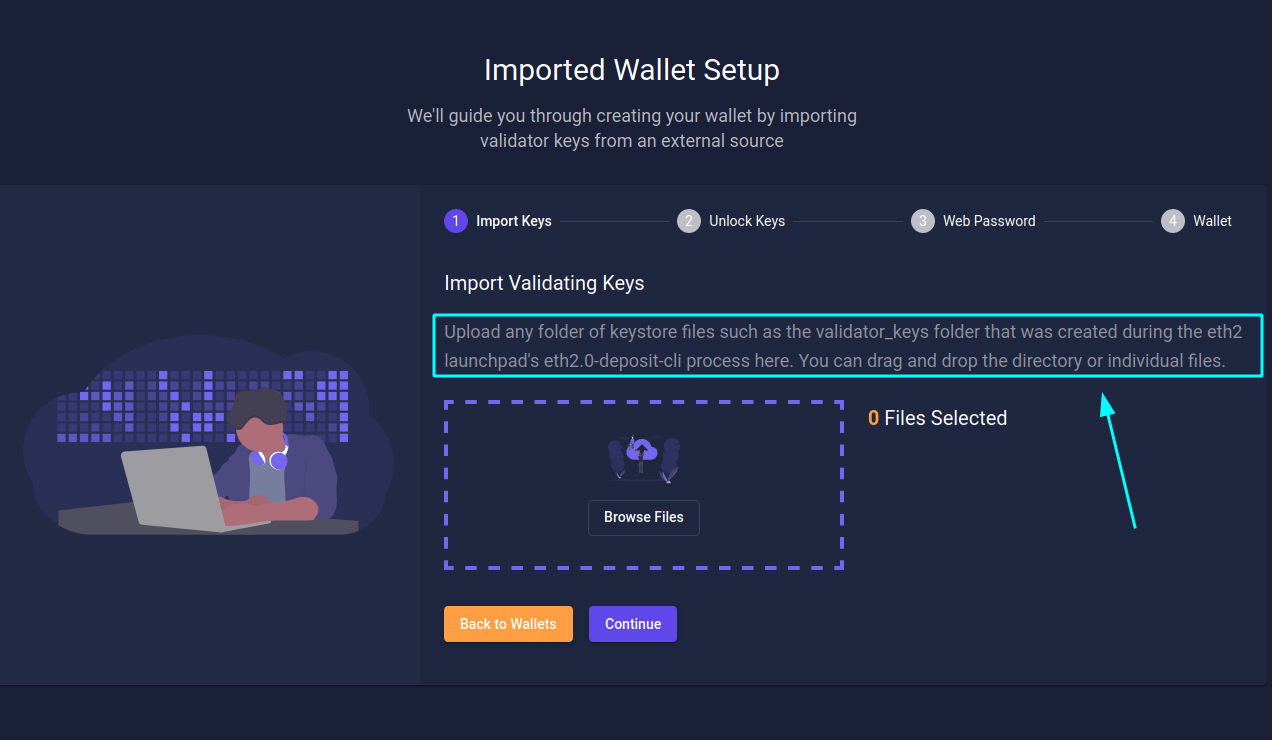Click the Wallet step label text
1272x740 pixels.
point(1212,221)
